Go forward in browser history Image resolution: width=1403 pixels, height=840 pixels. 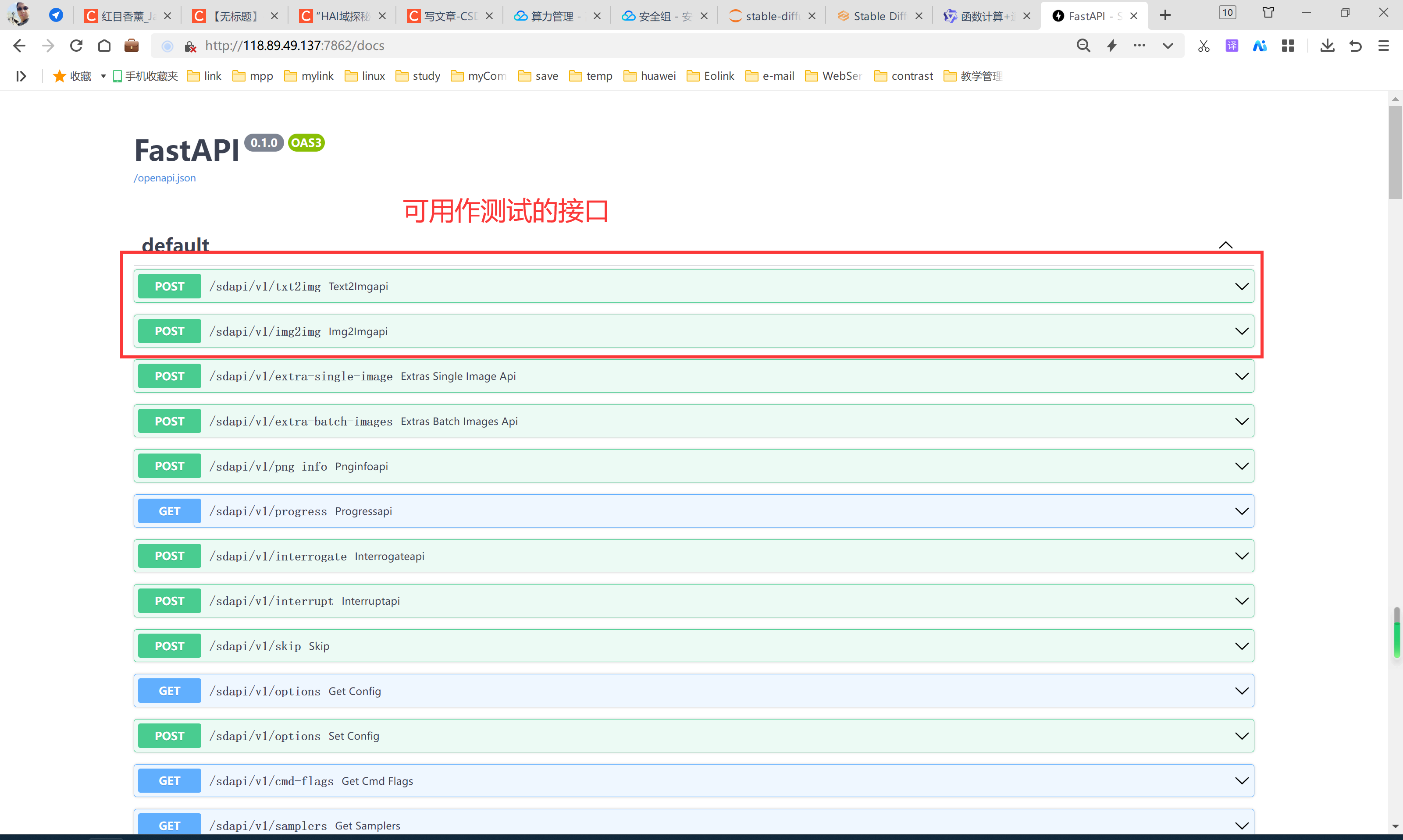pos(48,46)
